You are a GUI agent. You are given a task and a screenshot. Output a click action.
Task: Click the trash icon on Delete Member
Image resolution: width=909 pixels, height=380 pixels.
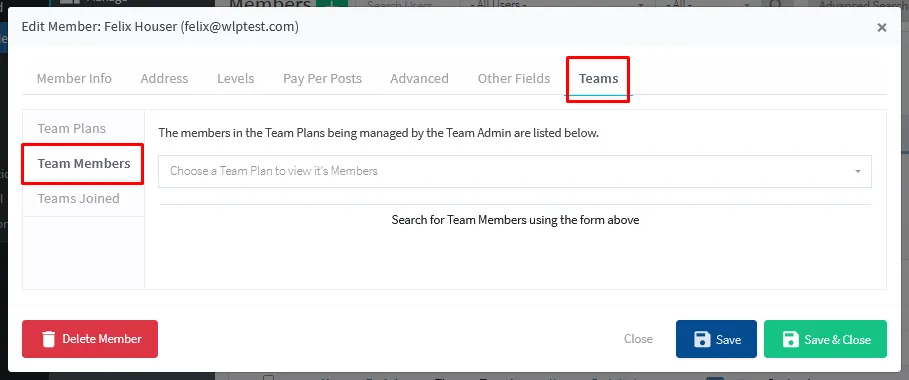(x=49, y=339)
